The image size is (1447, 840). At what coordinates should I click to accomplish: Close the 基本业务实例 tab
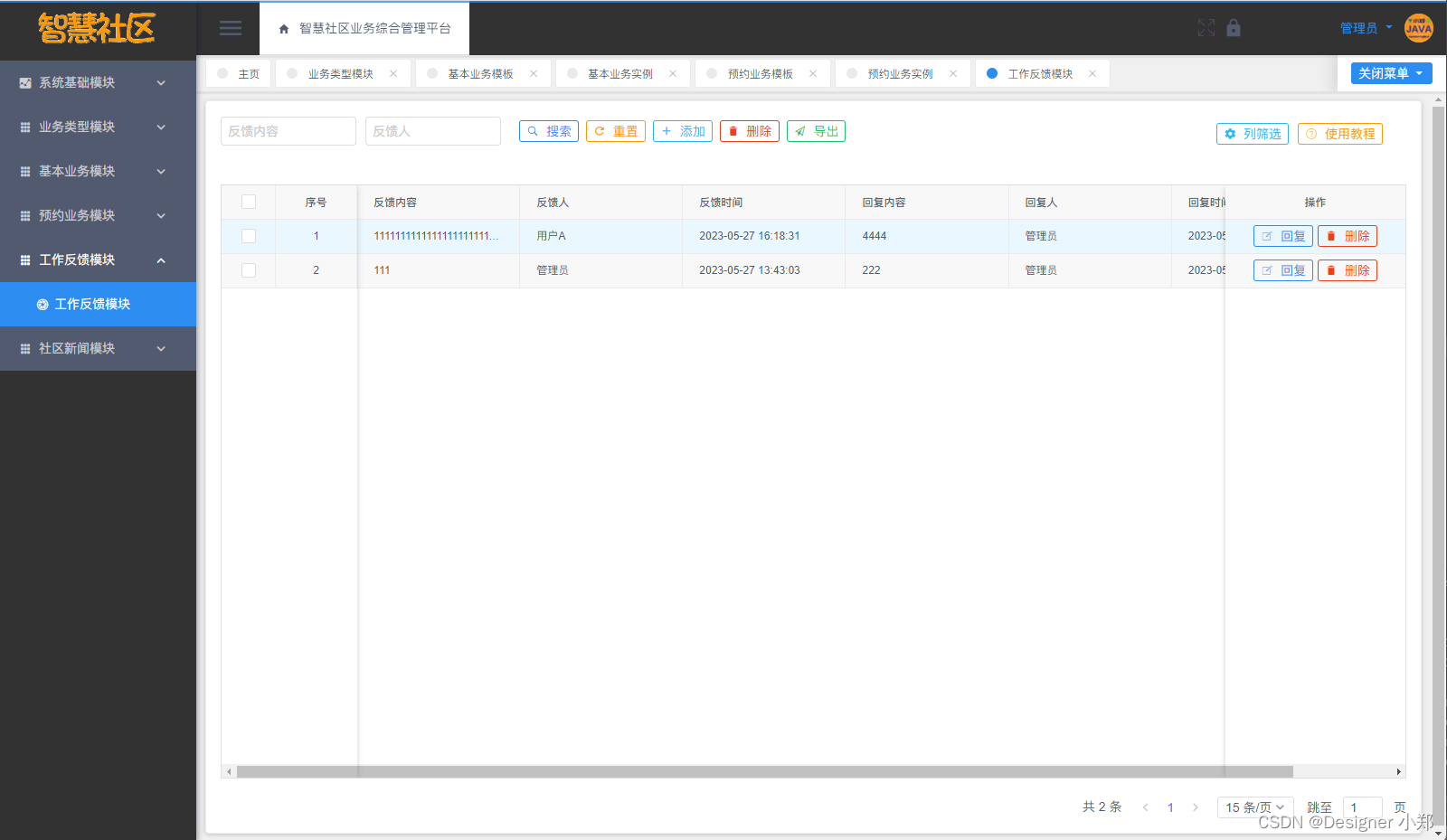coord(673,74)
